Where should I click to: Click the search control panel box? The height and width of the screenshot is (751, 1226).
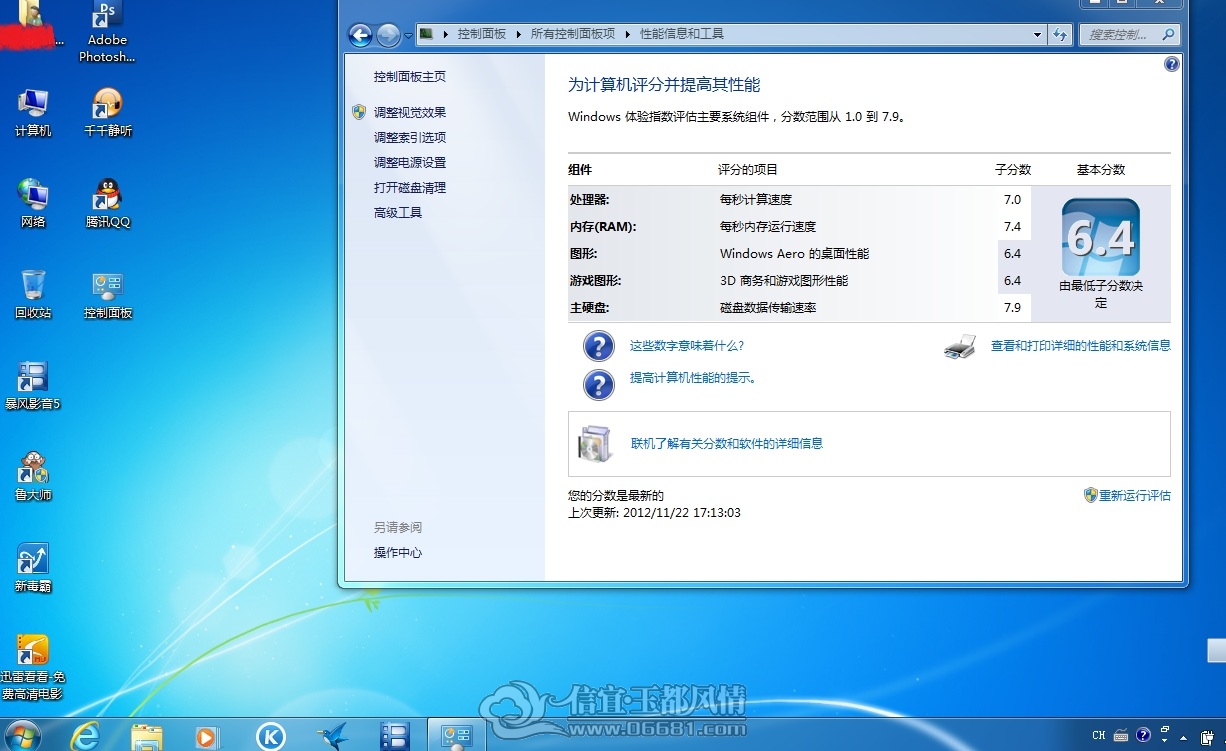point(1129,34)
